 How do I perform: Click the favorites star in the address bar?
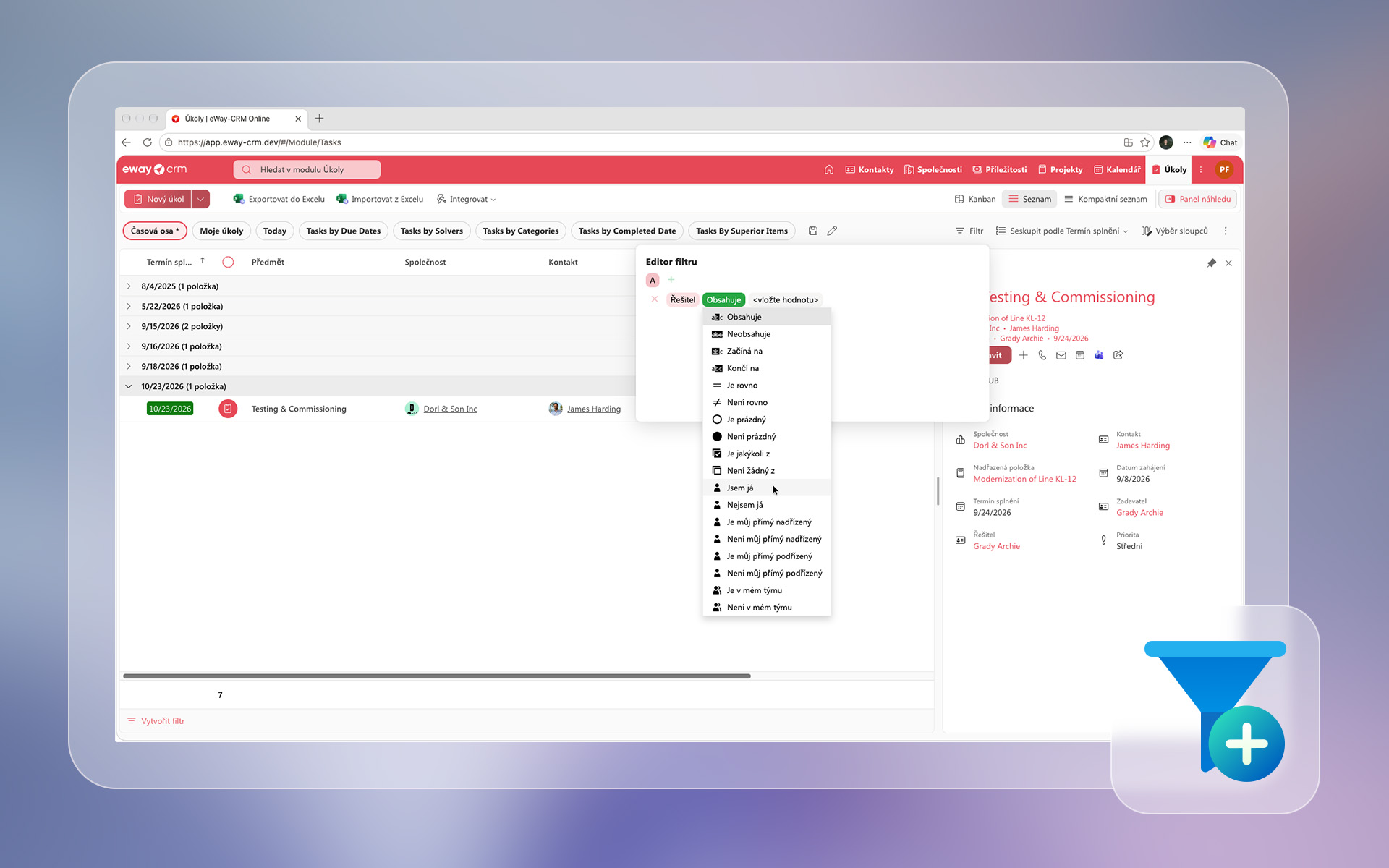tap(1145, 142)
